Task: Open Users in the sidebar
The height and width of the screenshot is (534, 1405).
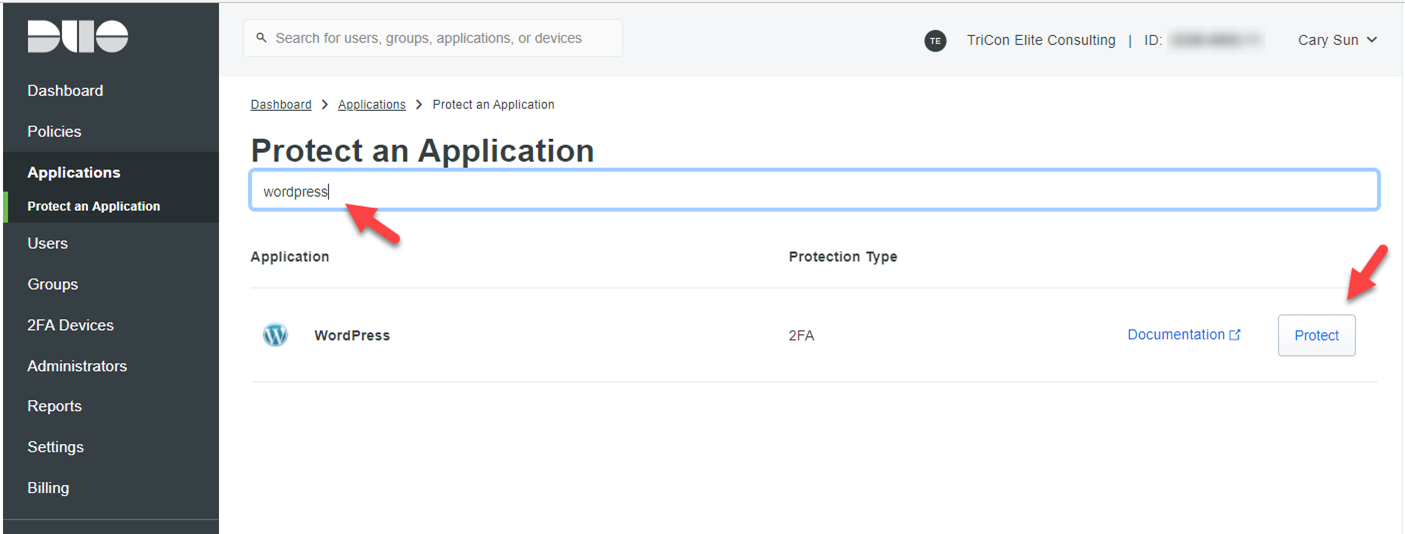Action: coord(47,243)
